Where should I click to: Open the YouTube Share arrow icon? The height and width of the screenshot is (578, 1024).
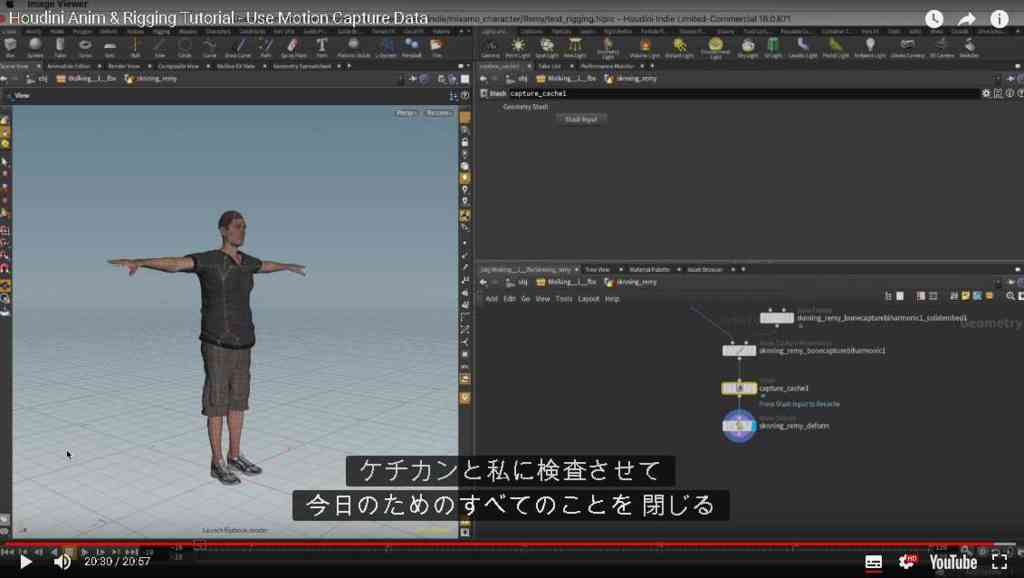(967, 19)
